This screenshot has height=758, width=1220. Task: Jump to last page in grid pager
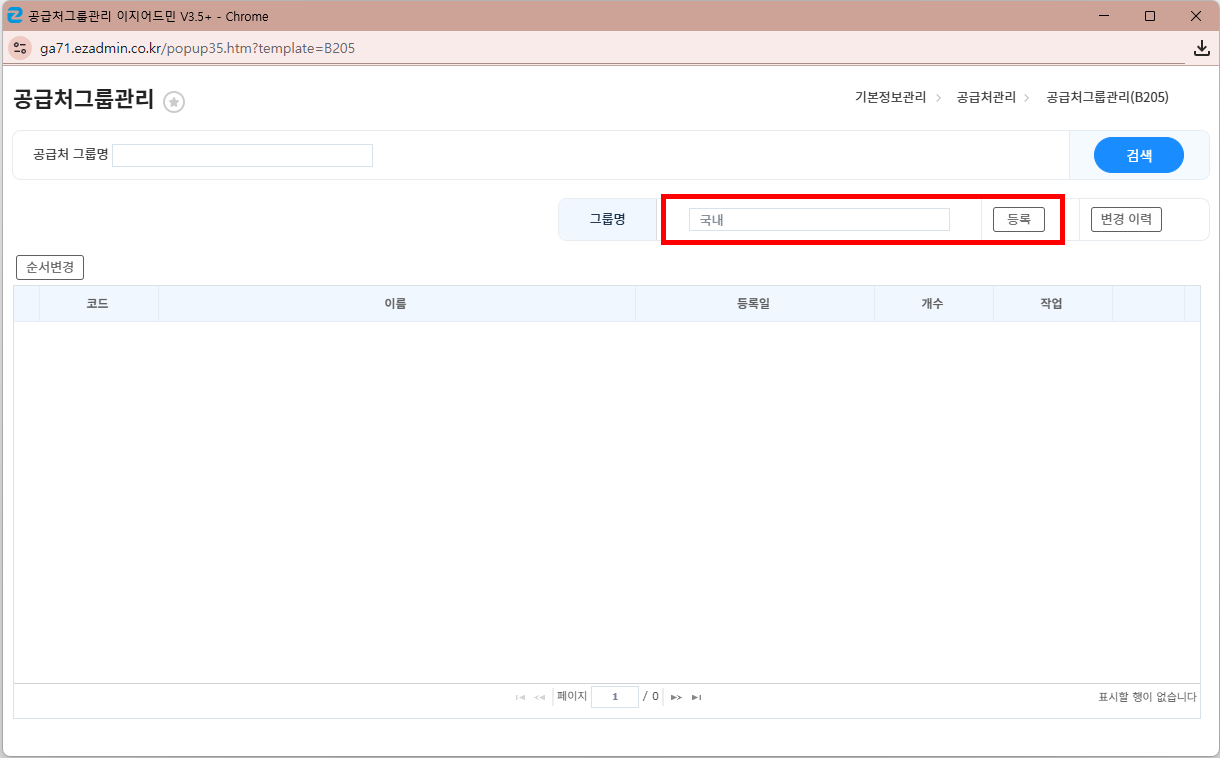[697, 697]
